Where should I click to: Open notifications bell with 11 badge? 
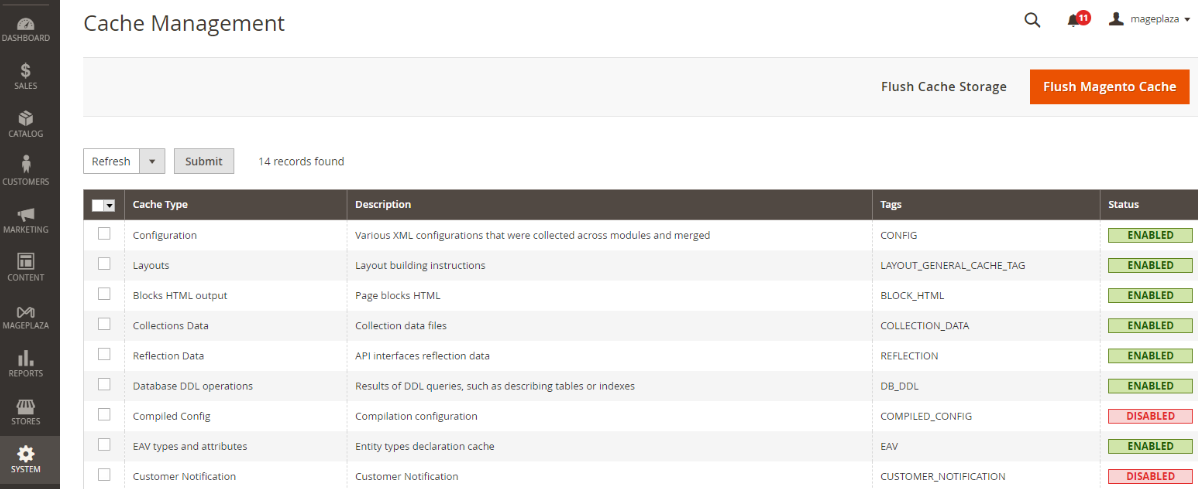coord(1077,20)
